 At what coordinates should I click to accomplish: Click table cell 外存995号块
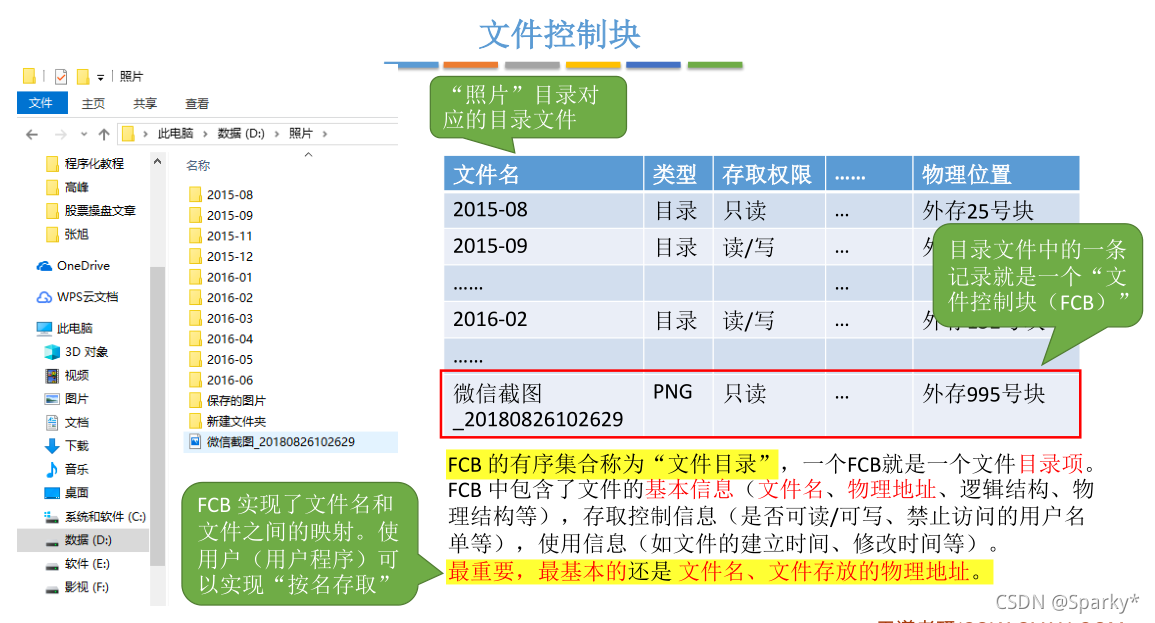984,394
